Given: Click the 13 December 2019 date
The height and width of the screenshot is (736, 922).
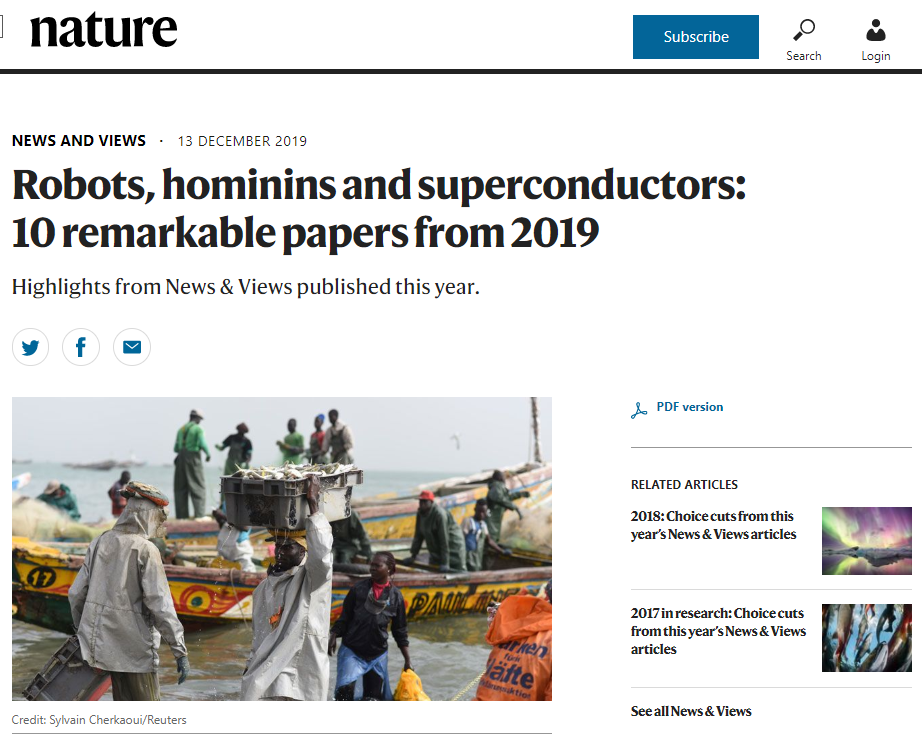Looking at the screenshot, I should (x=242, y=141).
